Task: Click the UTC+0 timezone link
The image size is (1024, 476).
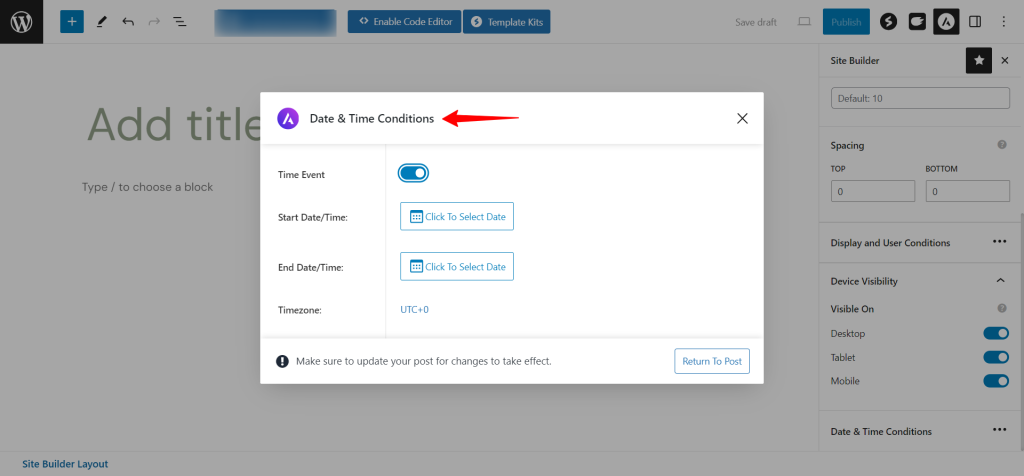Action: (415, 309)
